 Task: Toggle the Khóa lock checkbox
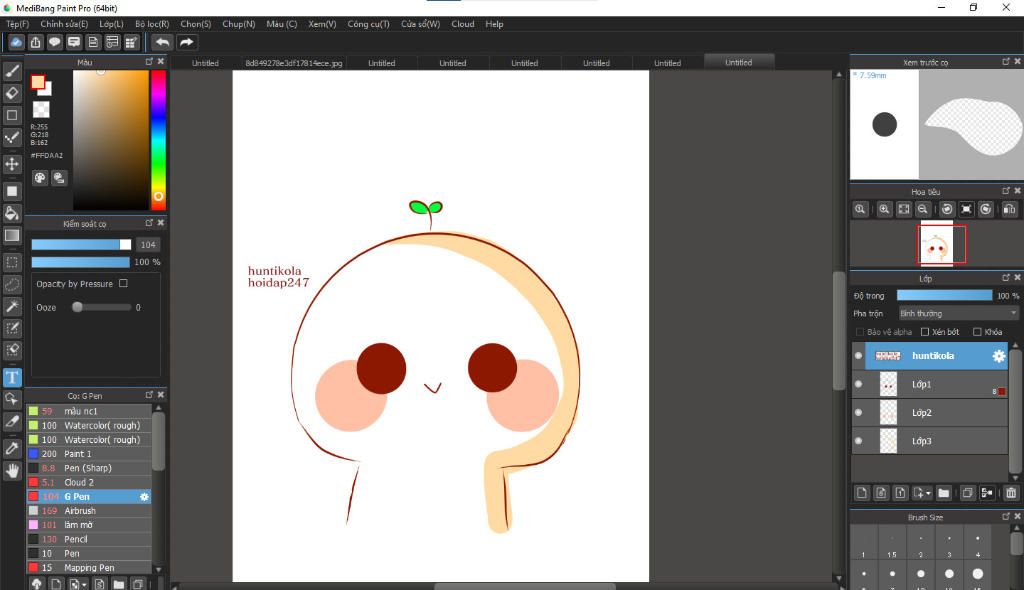click(x=977, y=332)
